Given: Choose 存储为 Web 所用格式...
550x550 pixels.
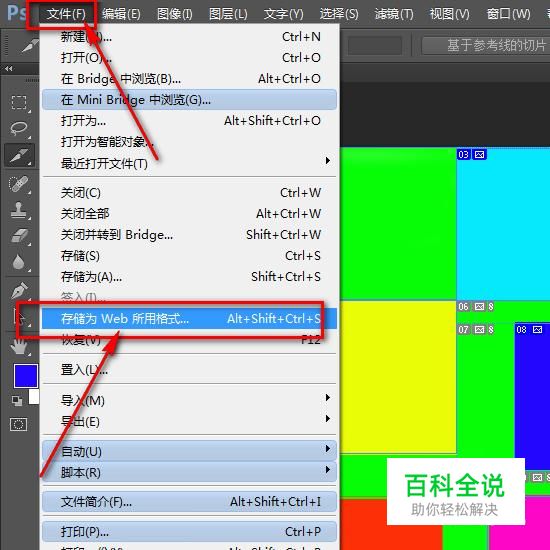Looking at the screenshot, I should coord(189,318).
